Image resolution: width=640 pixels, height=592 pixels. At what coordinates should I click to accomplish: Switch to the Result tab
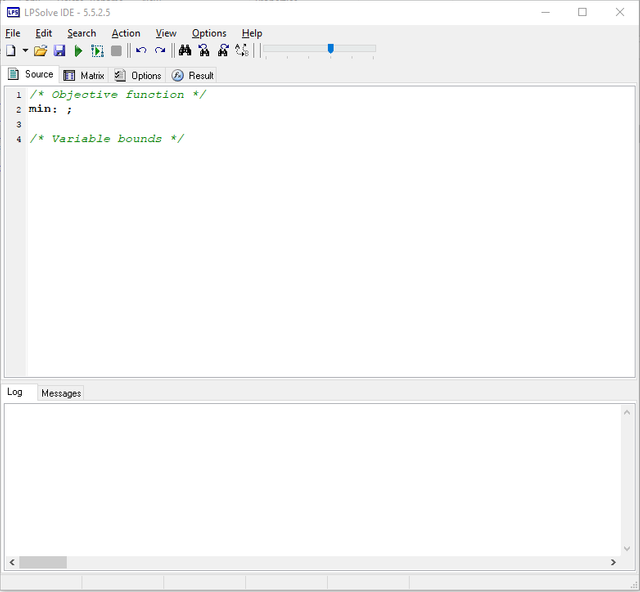point(193,76)
